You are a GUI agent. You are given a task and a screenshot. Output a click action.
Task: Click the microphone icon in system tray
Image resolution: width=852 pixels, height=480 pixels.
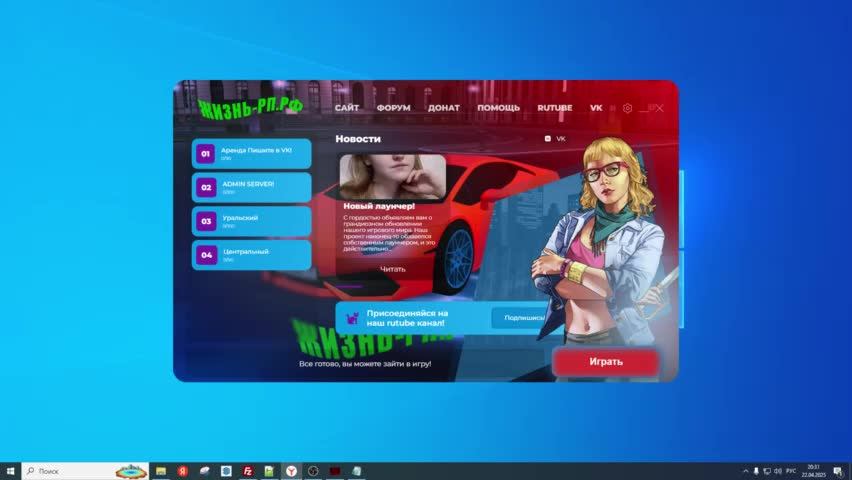pyautogui.click(x=756, y=471)
